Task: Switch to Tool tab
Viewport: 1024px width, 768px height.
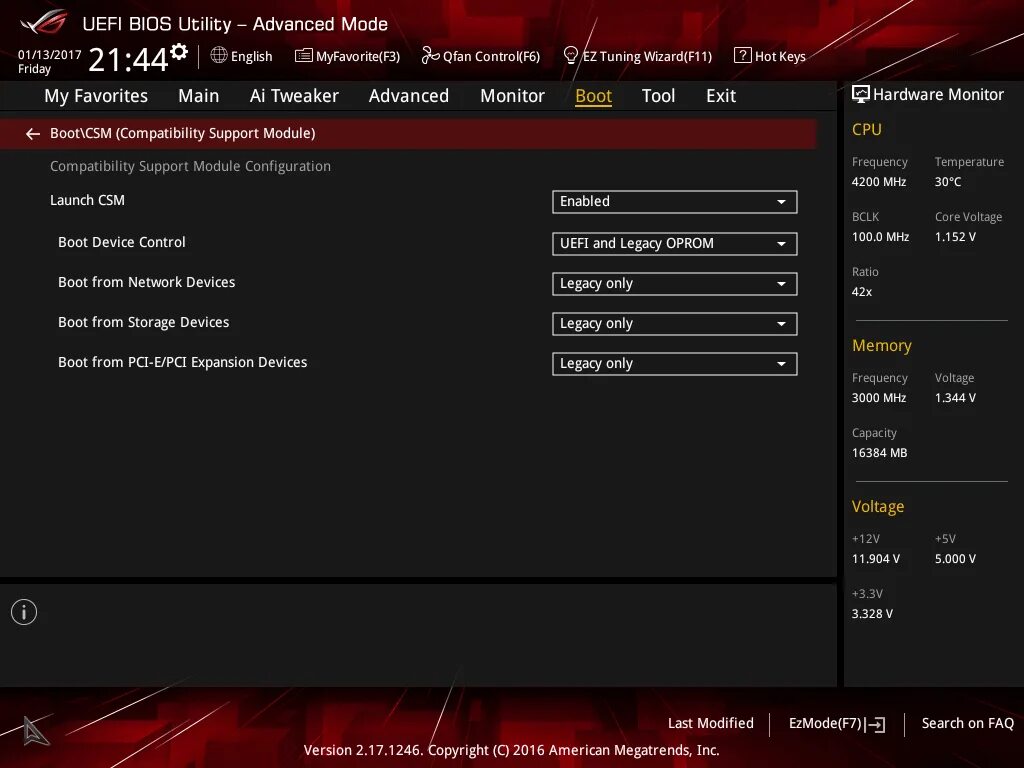Action: (658, 96)
